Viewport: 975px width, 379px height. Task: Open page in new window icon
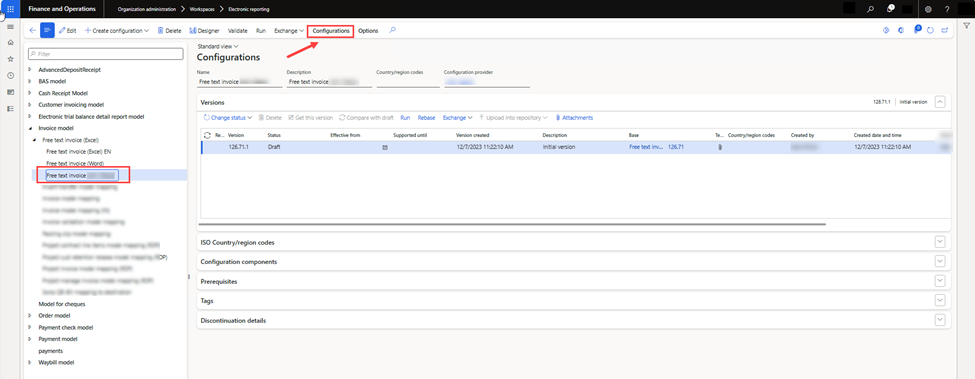coord(945,30)
